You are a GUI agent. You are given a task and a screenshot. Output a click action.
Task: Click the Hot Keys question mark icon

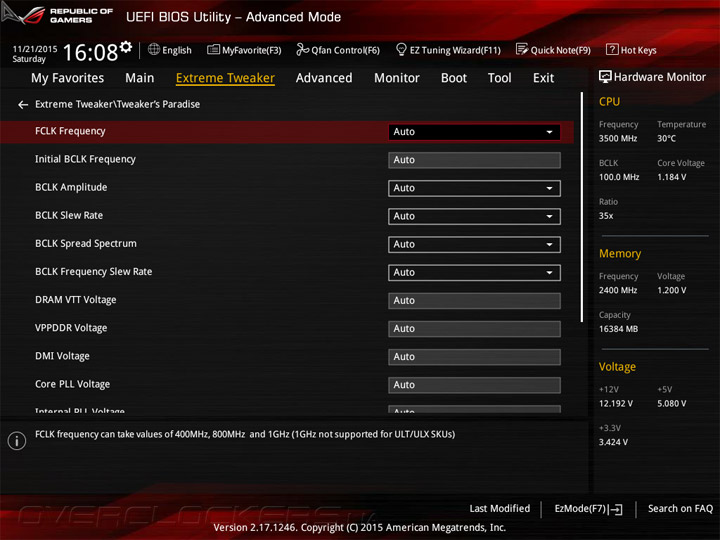(x=612, y=50)
